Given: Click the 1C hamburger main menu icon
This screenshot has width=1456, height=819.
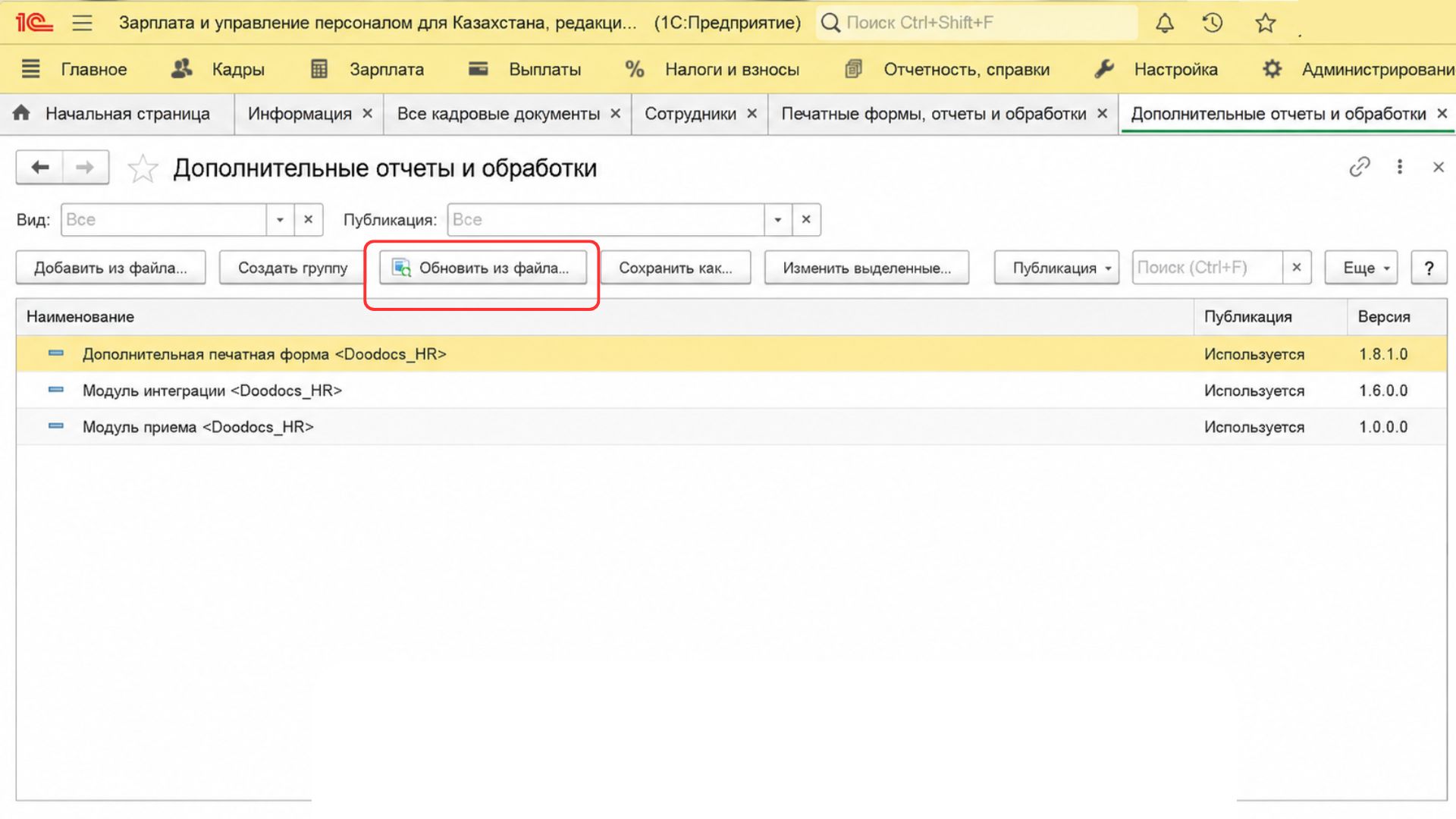Looking at the screenshot, I should click(82, 23).
